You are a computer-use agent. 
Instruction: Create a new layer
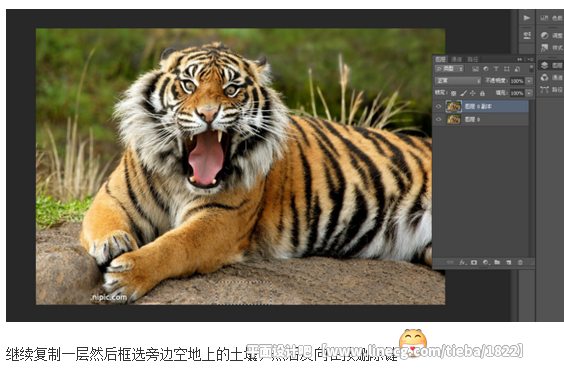point(509,262)
